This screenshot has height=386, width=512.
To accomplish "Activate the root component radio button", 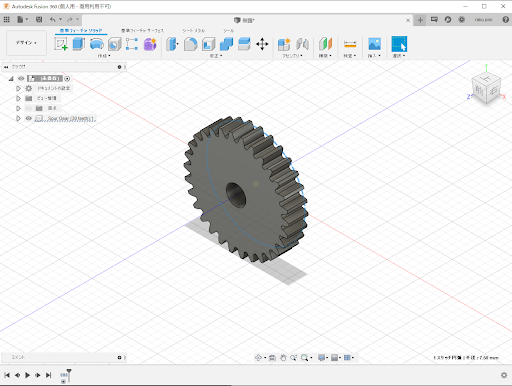I will 67,79.
